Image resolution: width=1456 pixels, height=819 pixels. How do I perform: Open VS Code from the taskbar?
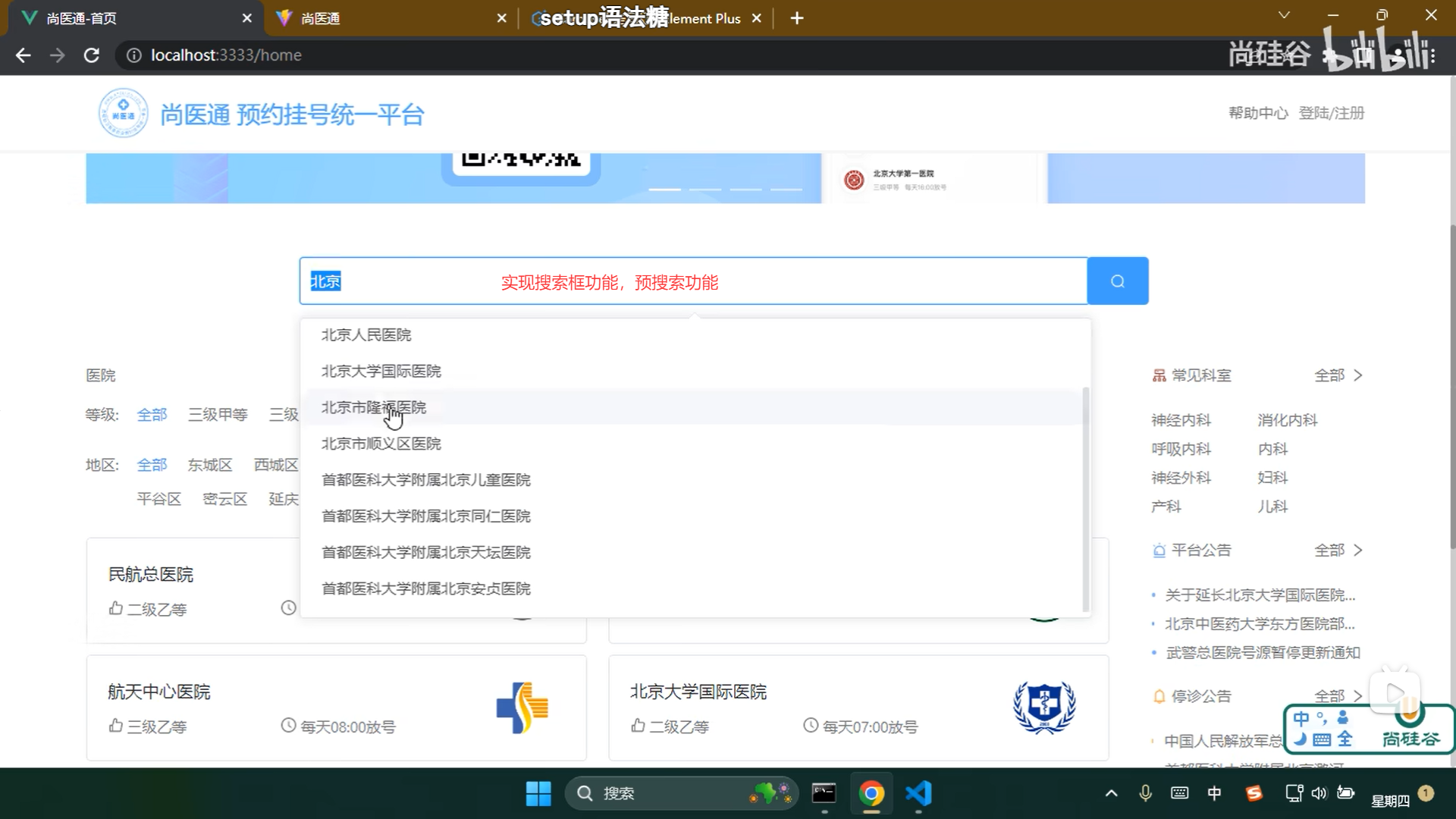point(918,793)
